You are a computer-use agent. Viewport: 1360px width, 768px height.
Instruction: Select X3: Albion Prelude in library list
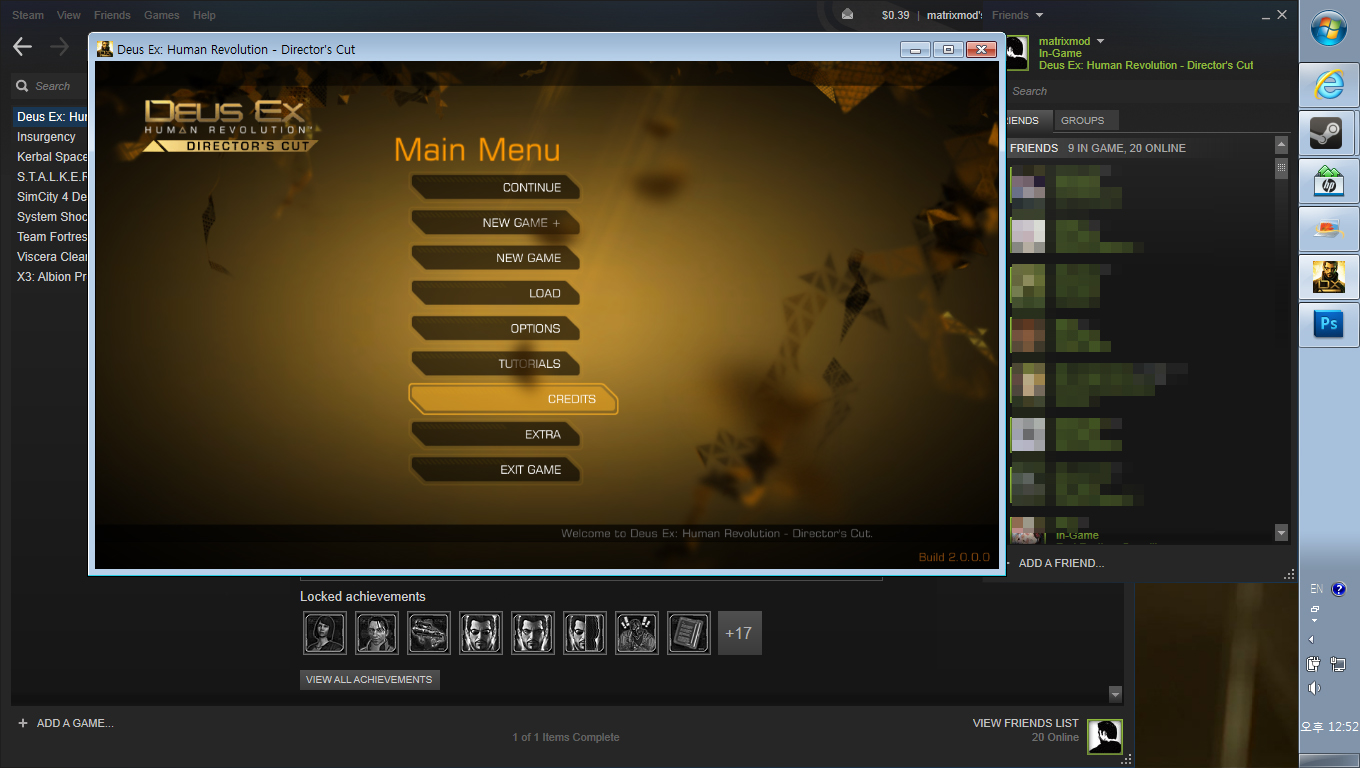coord(51,277)
